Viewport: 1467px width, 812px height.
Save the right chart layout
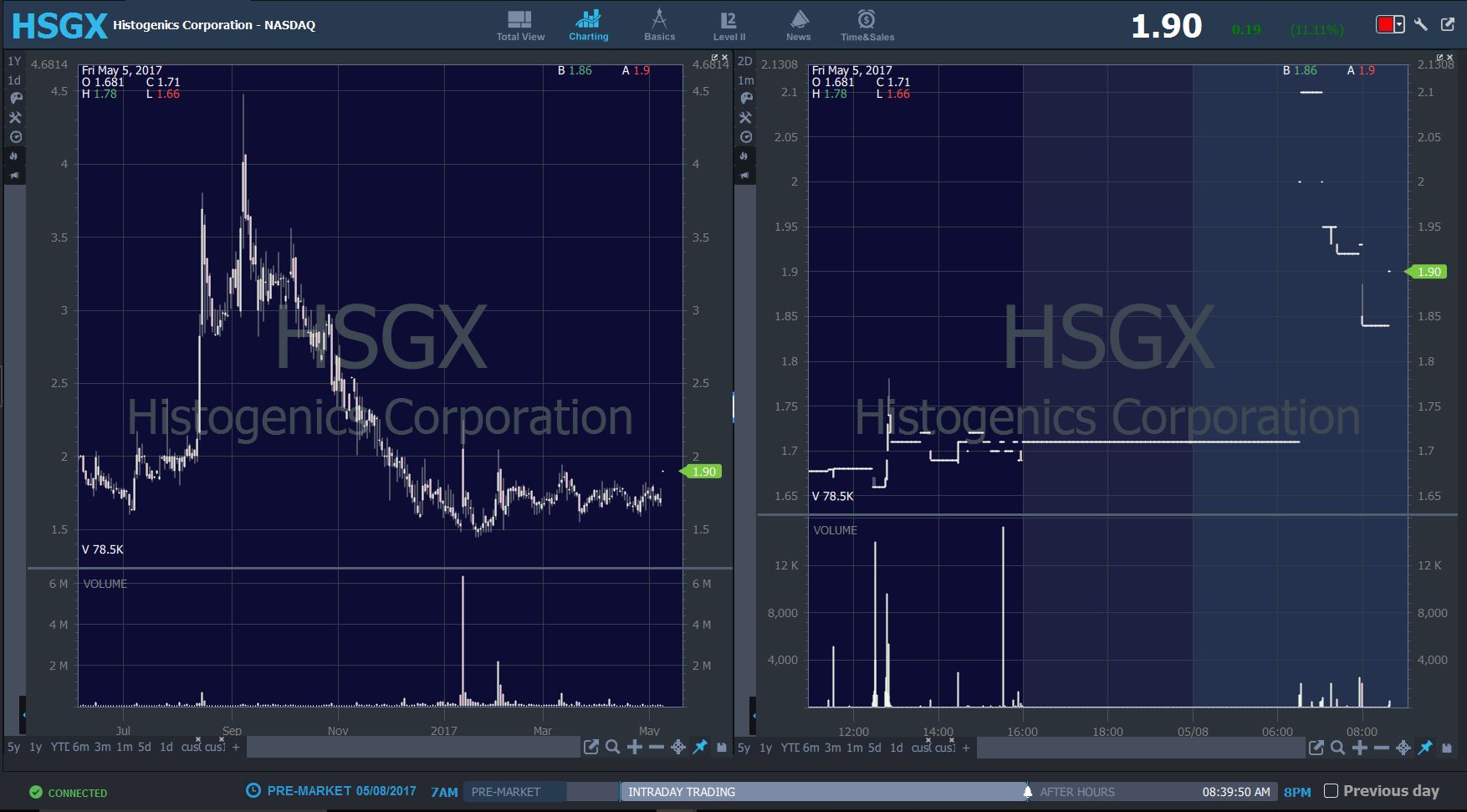pos(1447,748)
